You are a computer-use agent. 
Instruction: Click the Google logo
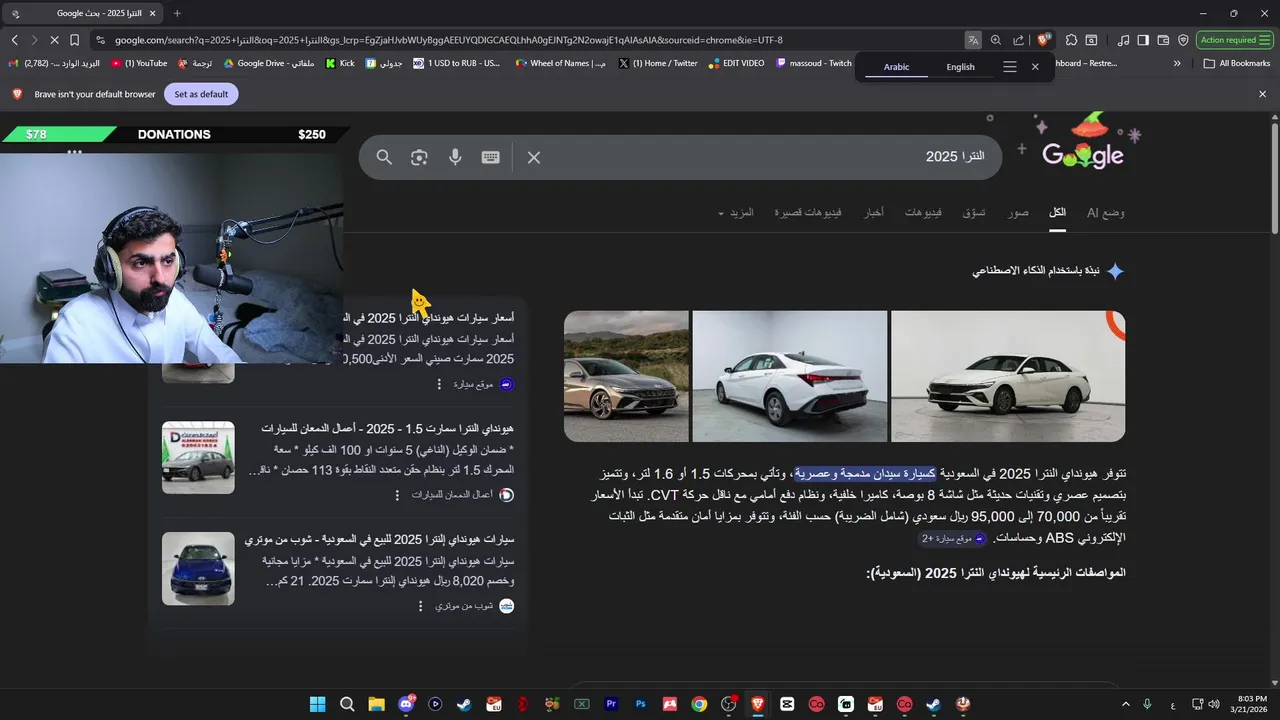(x=1083, y=154)
